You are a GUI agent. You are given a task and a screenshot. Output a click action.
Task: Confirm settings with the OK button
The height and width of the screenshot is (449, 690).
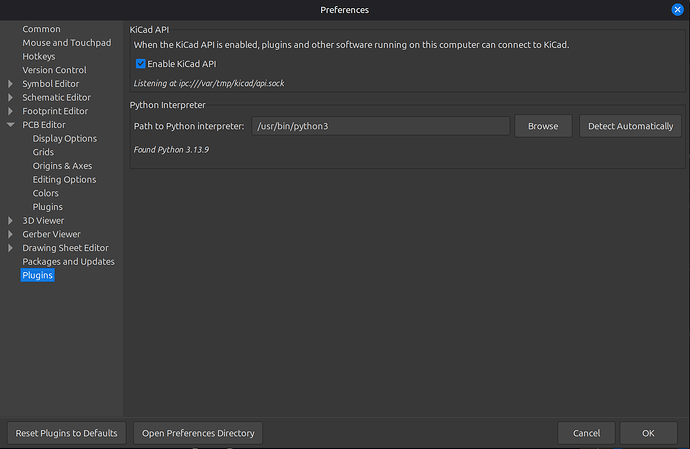(x=648, y=433)
